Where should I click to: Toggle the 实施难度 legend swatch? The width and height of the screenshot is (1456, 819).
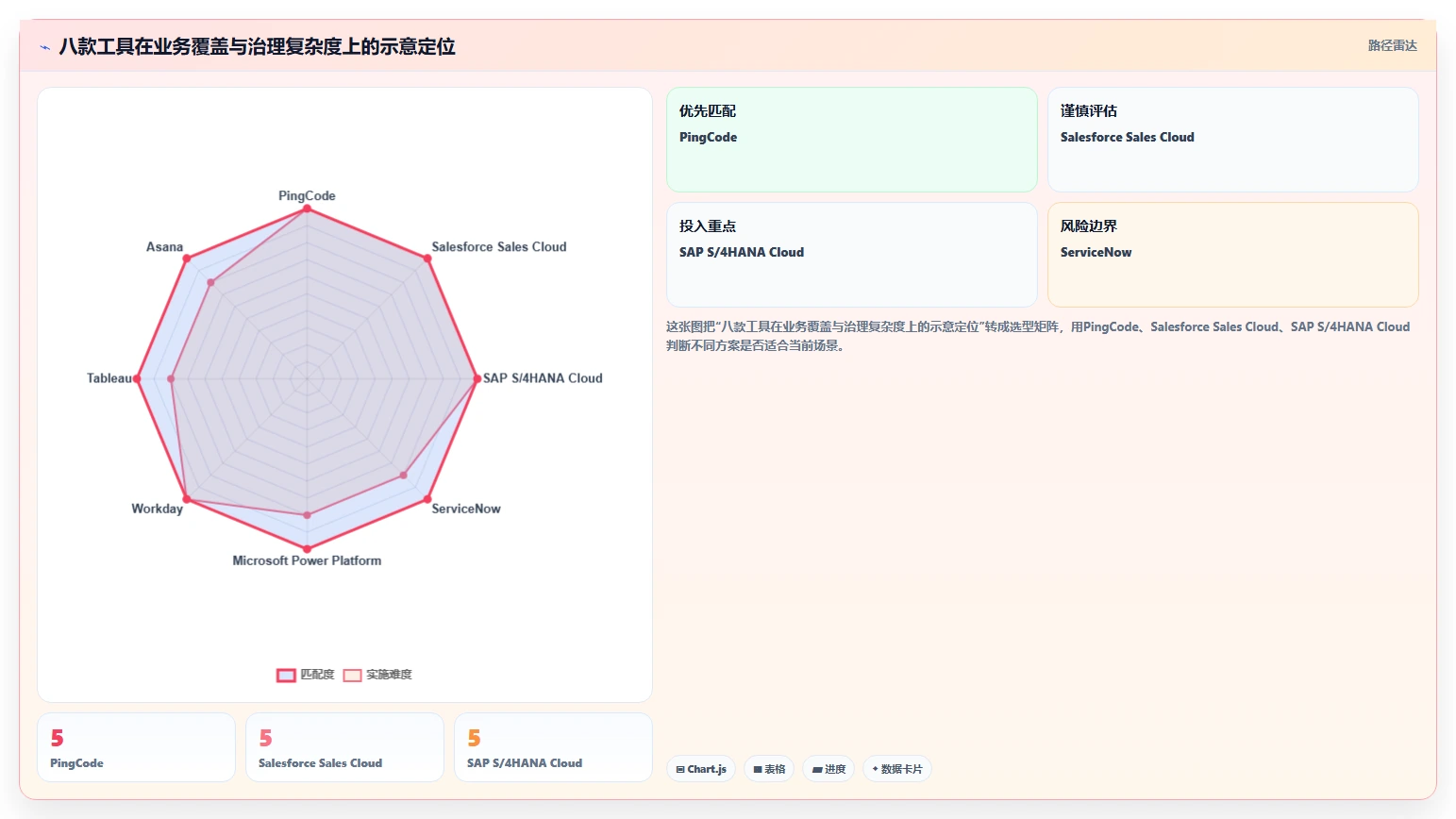pos(352,675)
